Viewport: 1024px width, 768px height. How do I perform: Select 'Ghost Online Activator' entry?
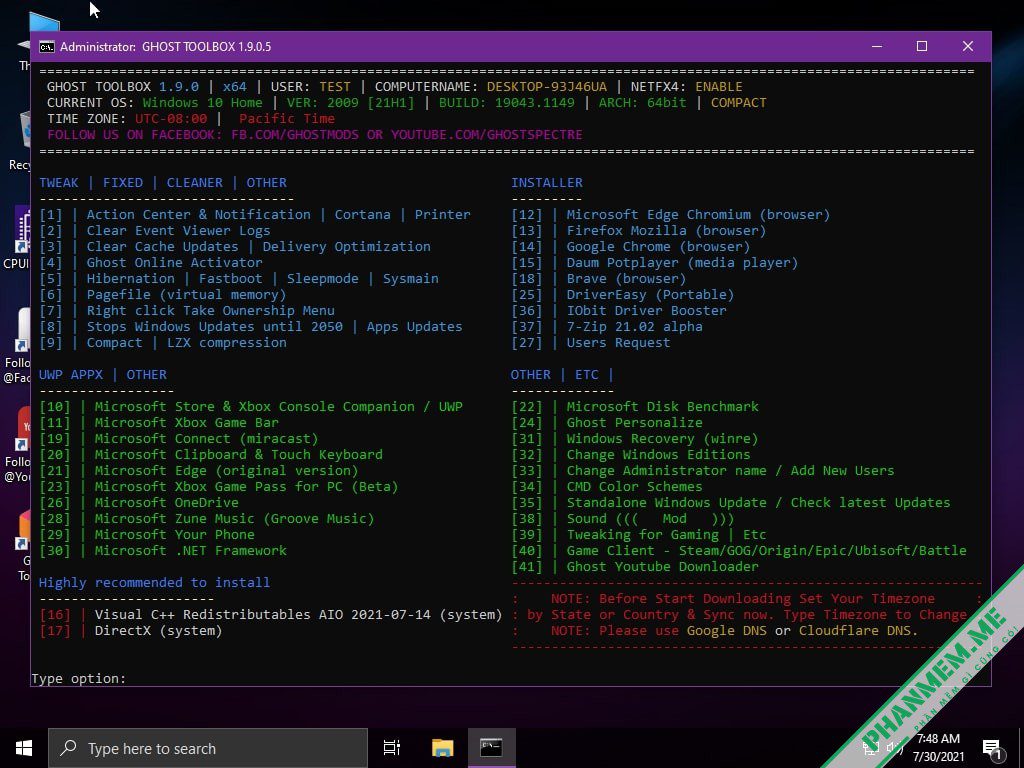[151, 263]
